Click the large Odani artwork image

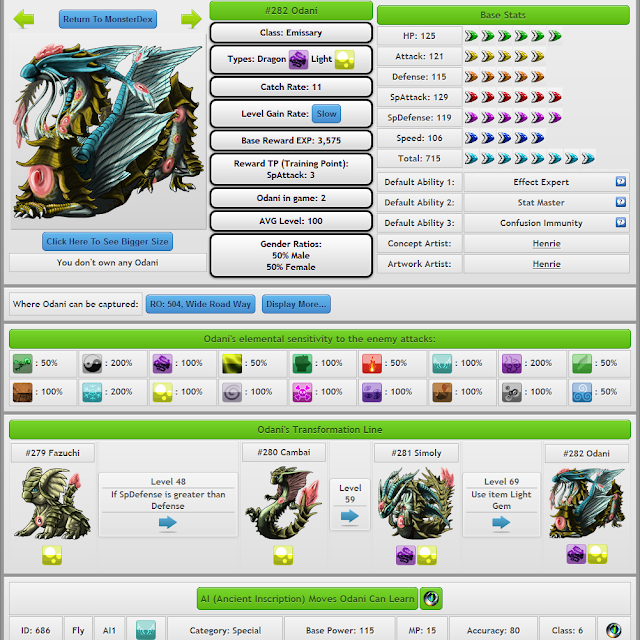pos(108,131)
